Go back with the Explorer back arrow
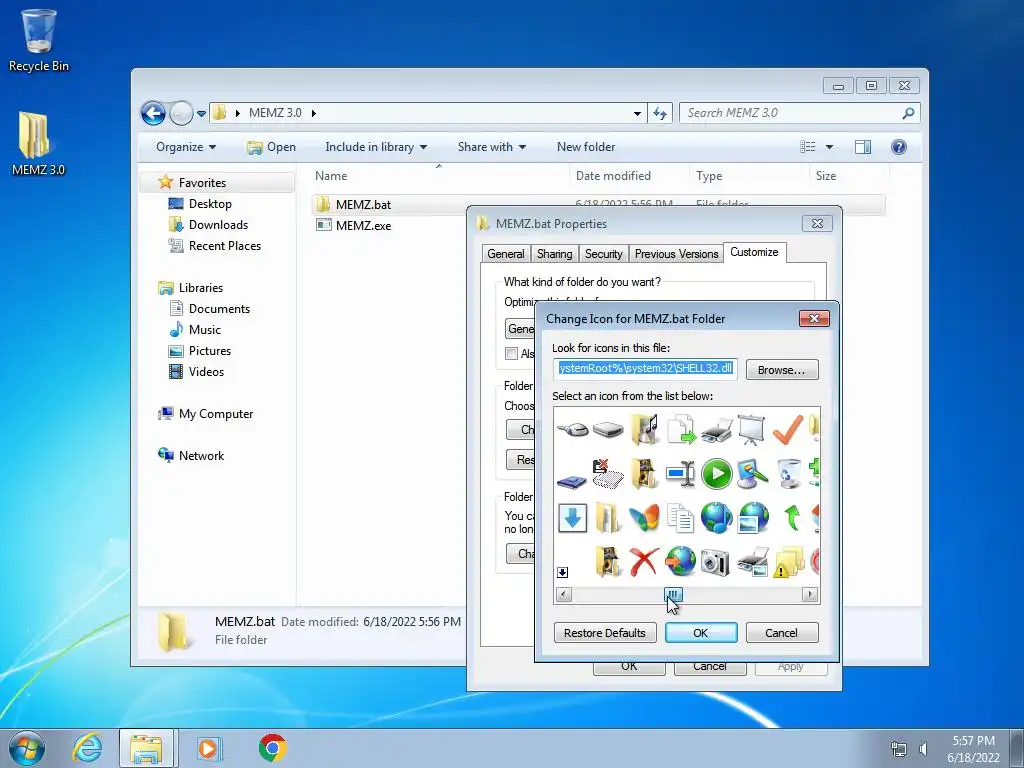1024x768 pixels. pyautogui.click(x=153, y=113)
